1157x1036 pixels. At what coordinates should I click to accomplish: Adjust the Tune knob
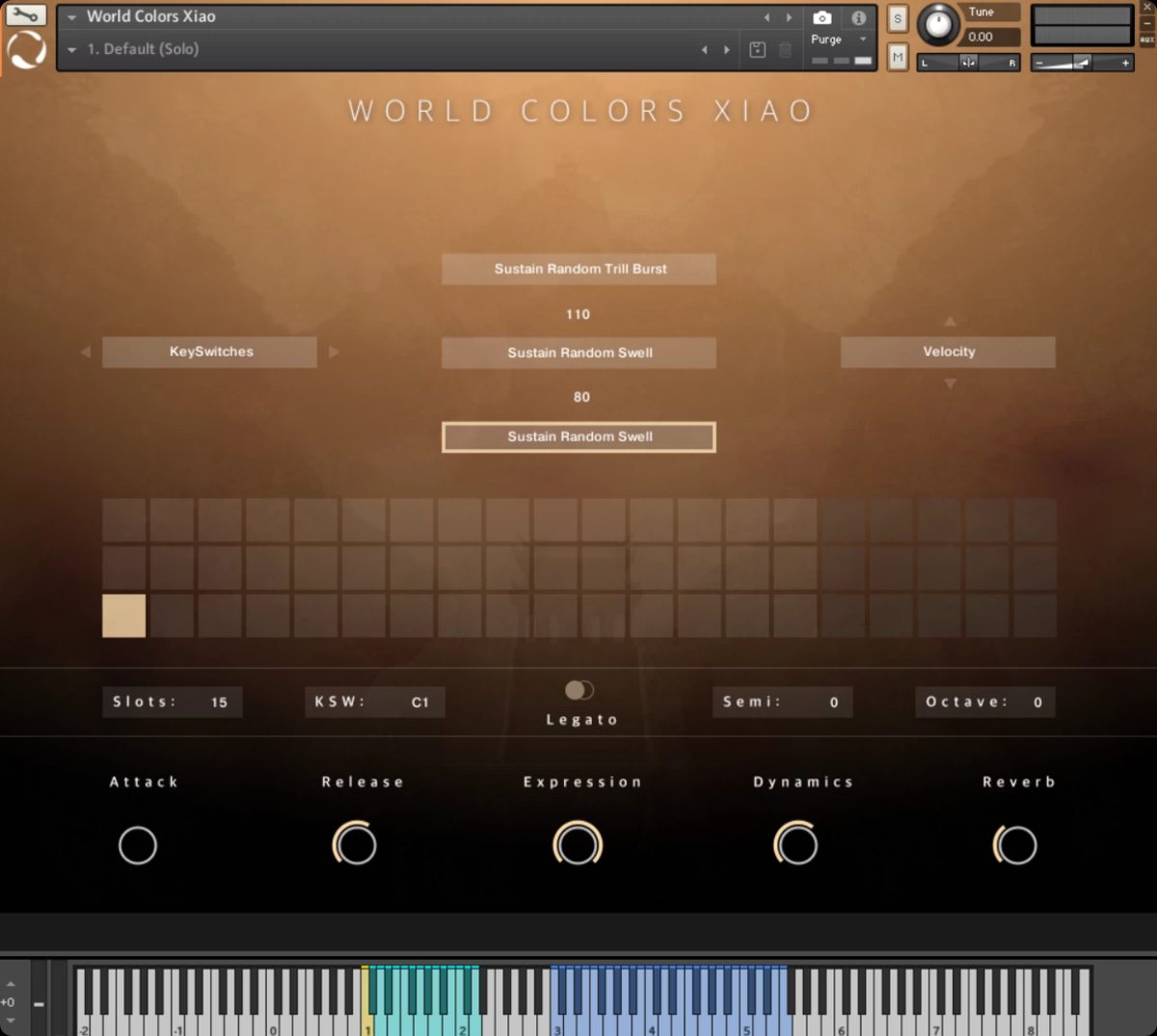point(938,24)
